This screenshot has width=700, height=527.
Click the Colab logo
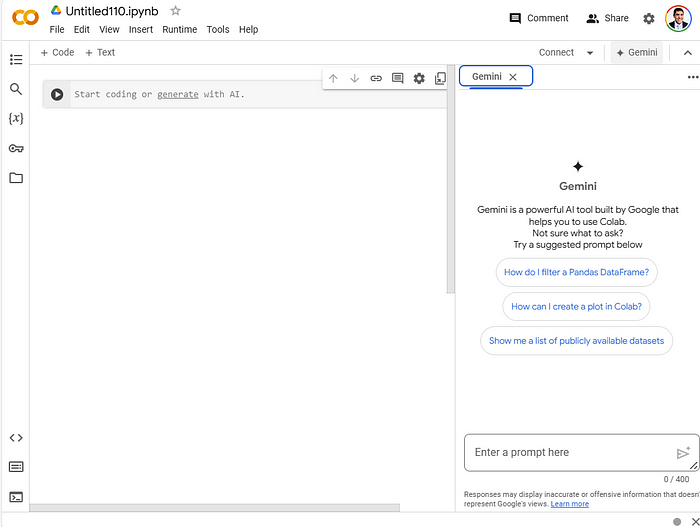25,18
